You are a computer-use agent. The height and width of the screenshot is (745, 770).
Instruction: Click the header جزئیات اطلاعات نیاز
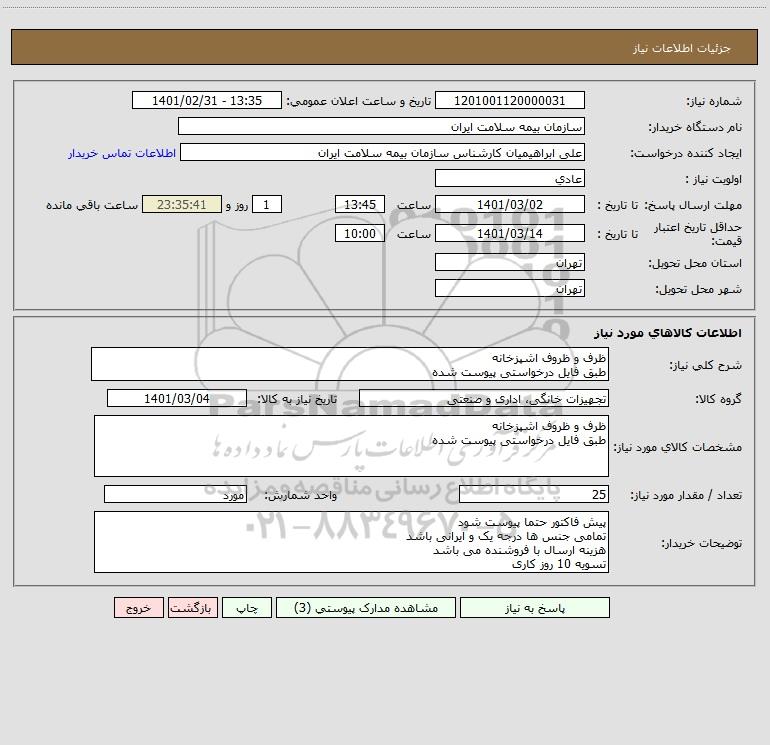point(682,48)
